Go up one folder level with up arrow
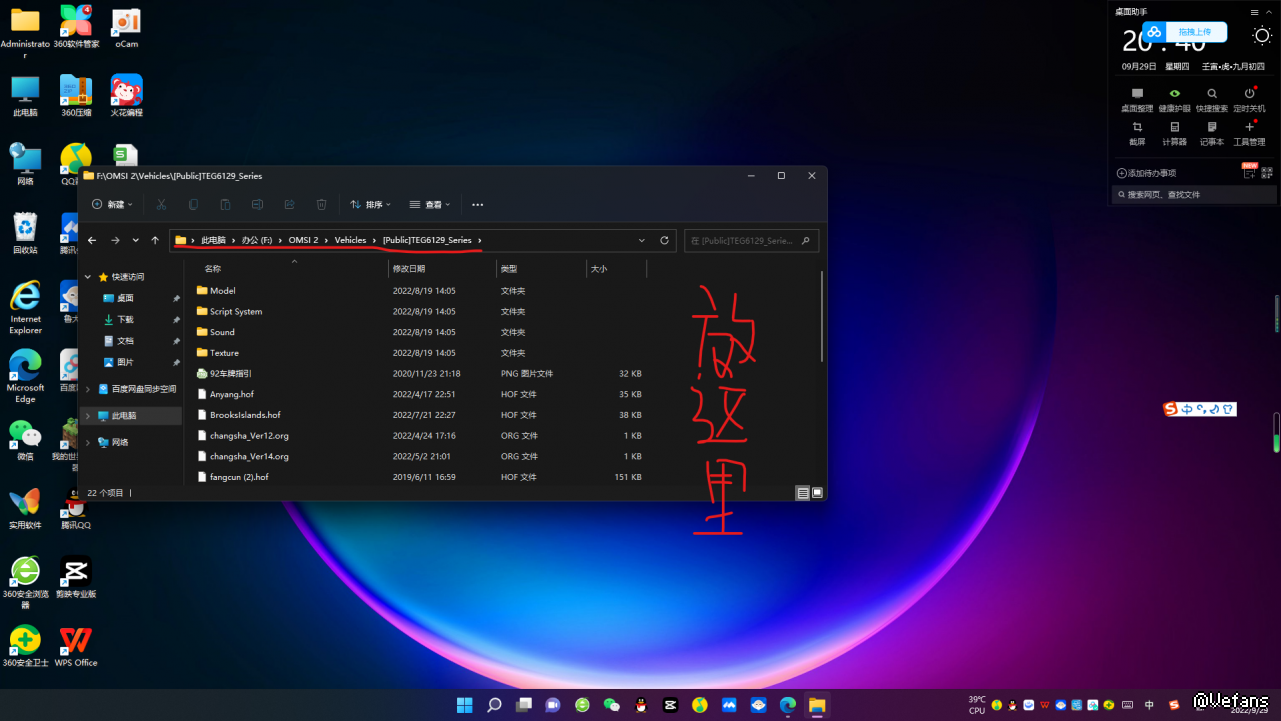Viewport: 1281px width, 721px height. (155, 240)
